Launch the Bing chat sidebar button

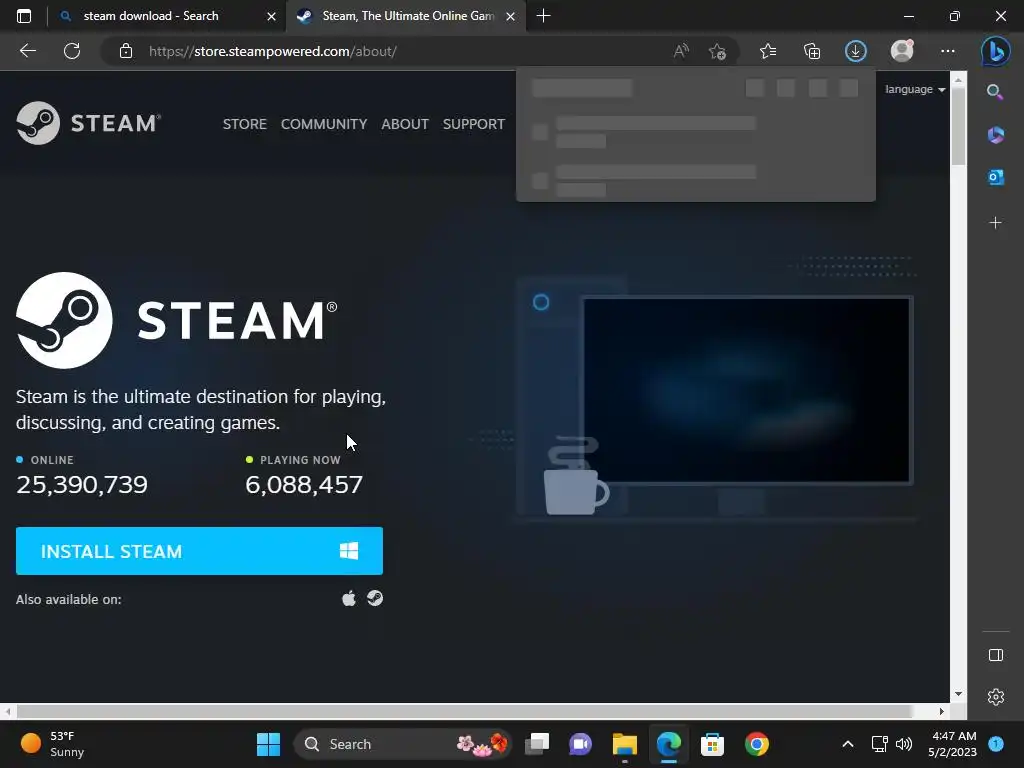pos(995,51)
